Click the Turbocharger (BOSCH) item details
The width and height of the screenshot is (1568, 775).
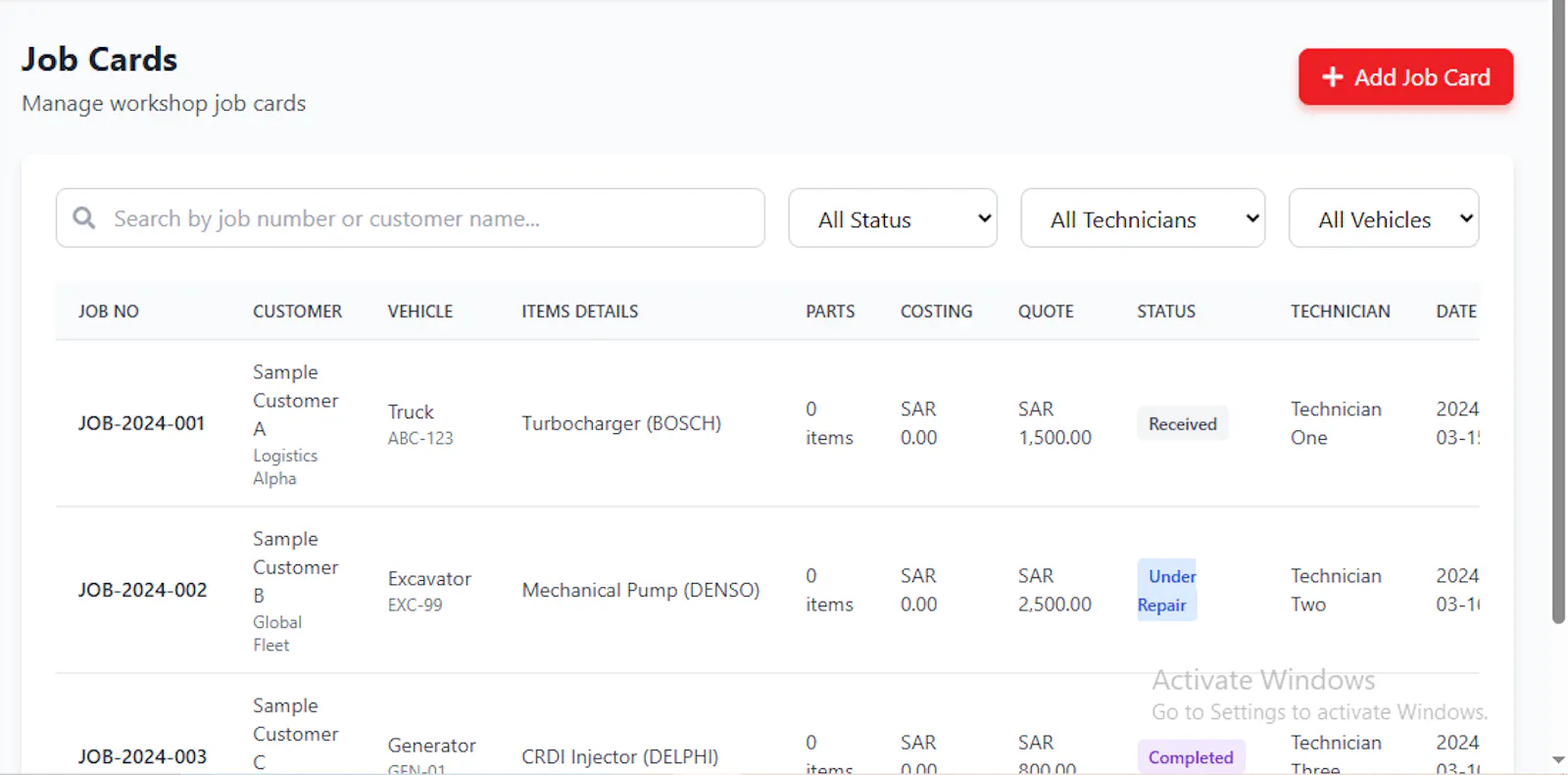coord(621,423)
